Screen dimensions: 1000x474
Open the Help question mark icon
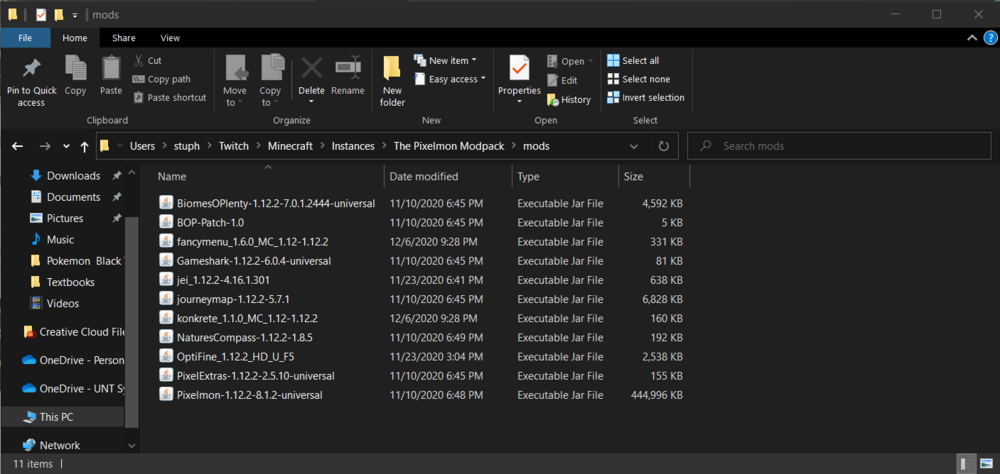[x=989, y=38]
